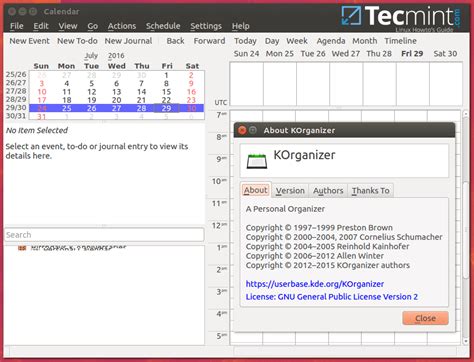Image resolution: width=474 pixels, height=362 pixels.
Task: Click the Wed 27 column header
Action: pyautogui.click(x=346, y=54)
